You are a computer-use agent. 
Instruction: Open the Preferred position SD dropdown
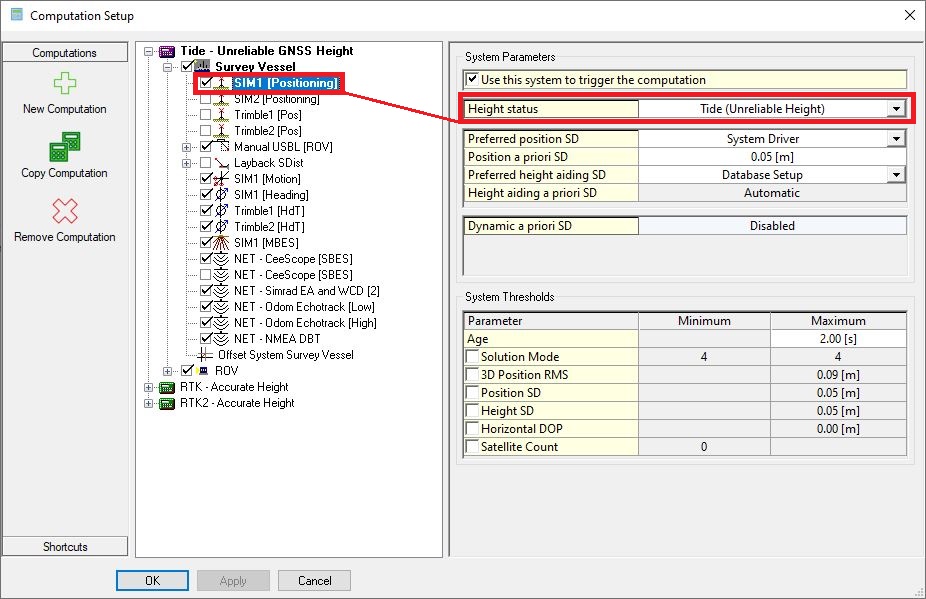(x=896, y=139)
